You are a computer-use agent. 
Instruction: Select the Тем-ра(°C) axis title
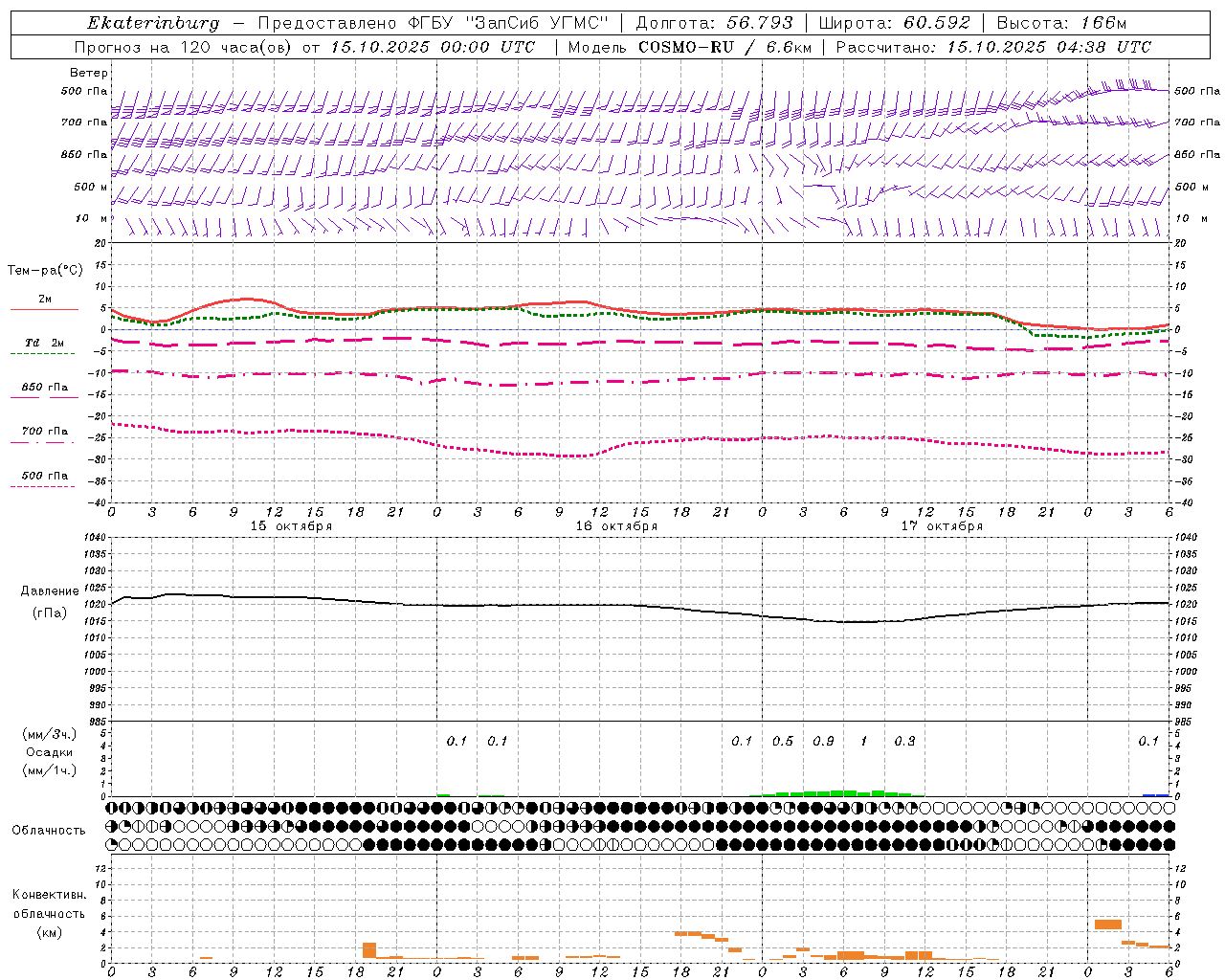click(45, 270)
